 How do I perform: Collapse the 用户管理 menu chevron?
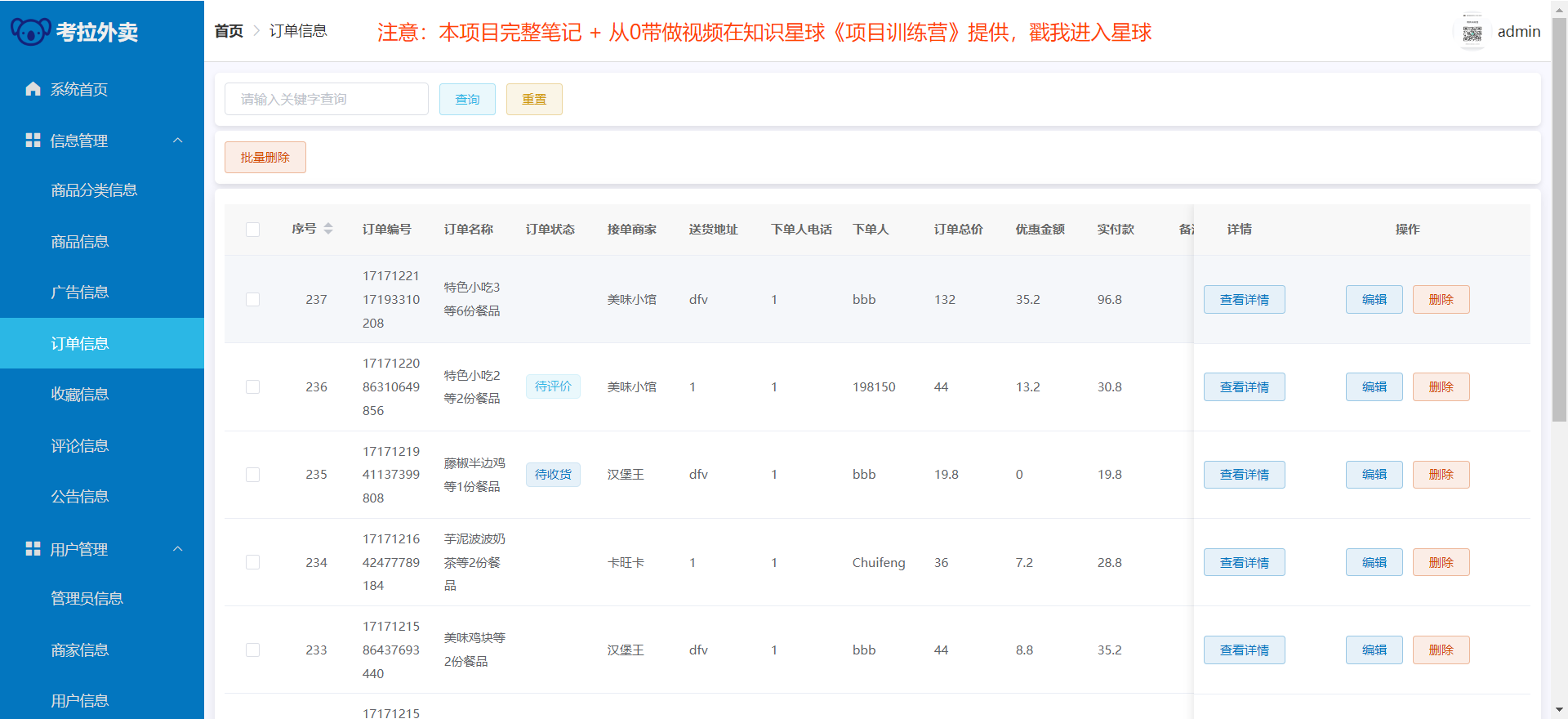pos(178,548)
